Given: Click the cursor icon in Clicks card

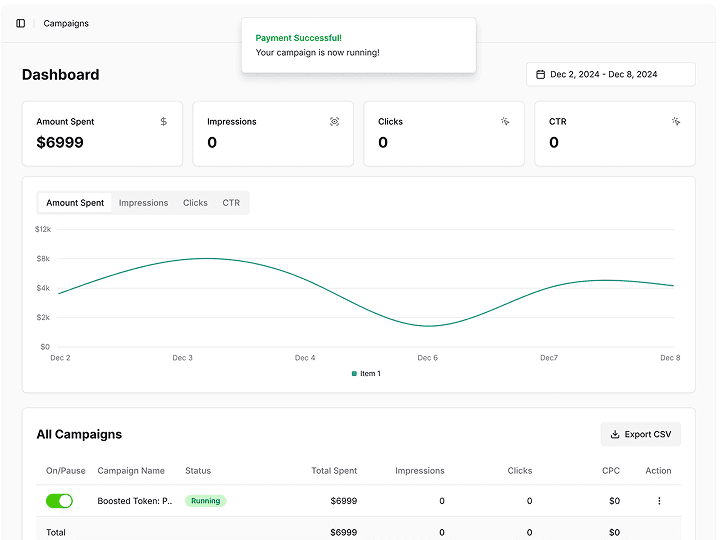Looking at the screenshot, I should click(505, 122).
